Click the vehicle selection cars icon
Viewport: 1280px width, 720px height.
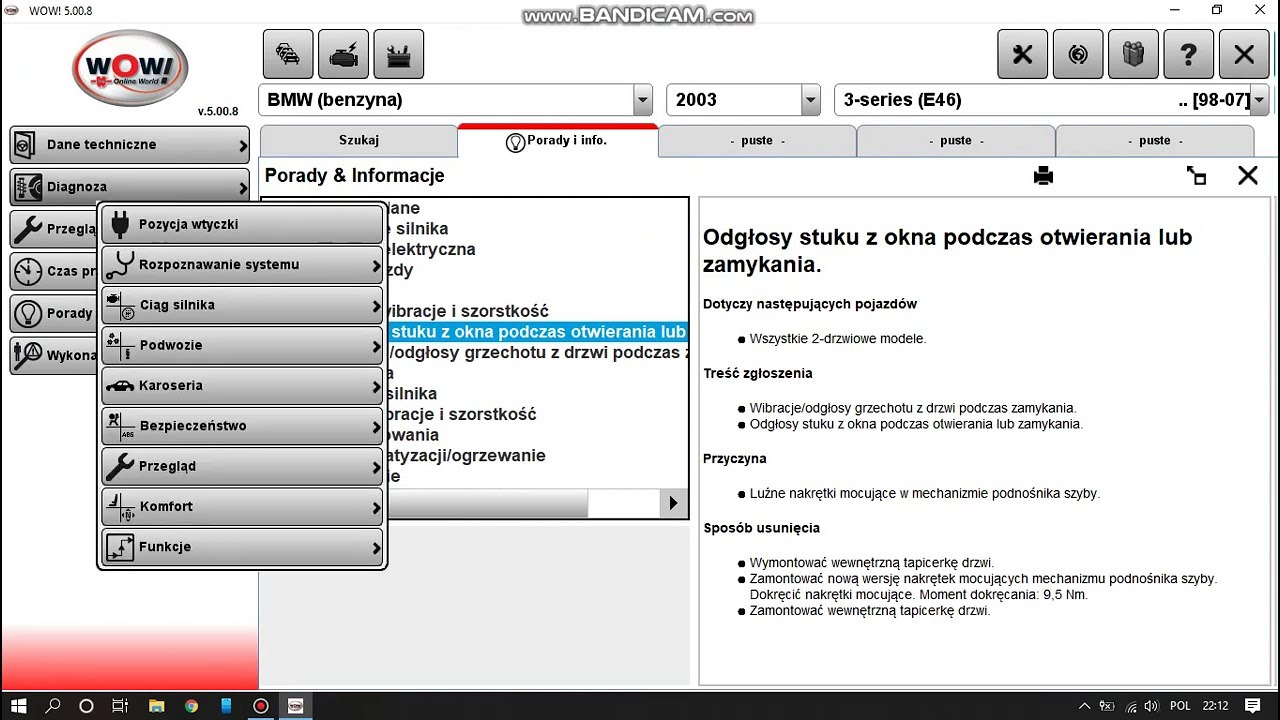click(x=288, y=54)
